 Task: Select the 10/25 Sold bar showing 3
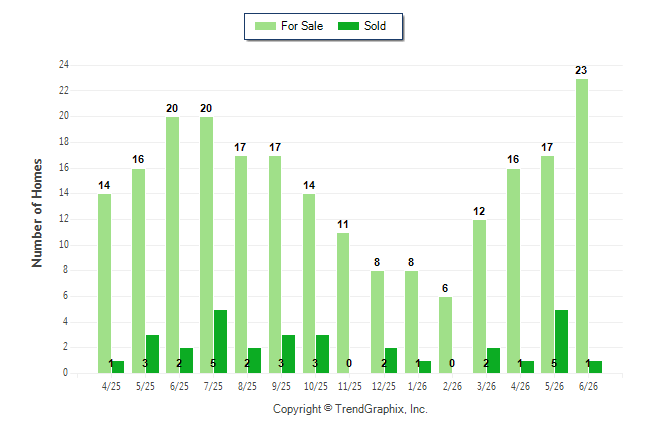click(x=323, y=354)
